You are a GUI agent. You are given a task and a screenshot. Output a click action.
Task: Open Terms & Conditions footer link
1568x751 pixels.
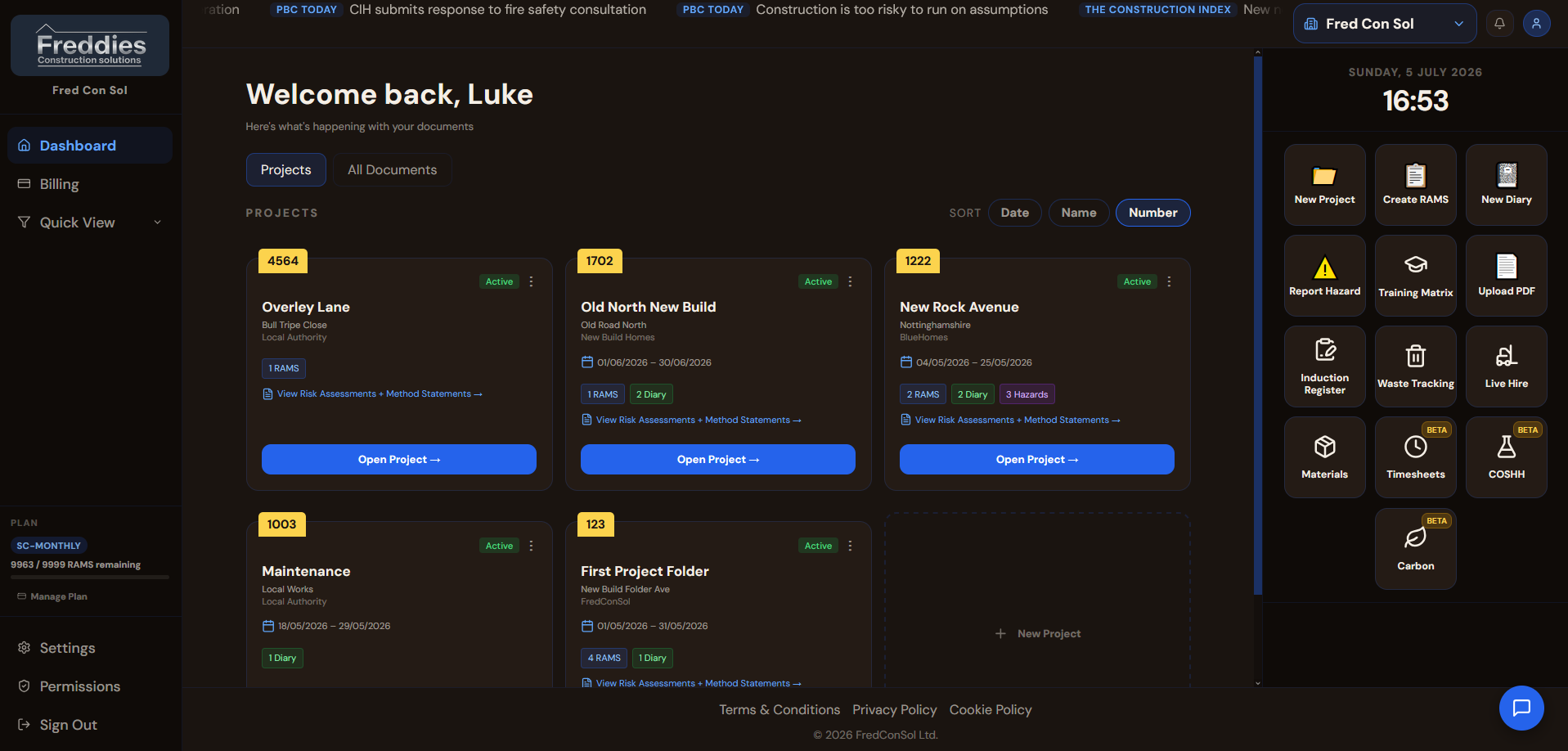click(x=780, y=710)
